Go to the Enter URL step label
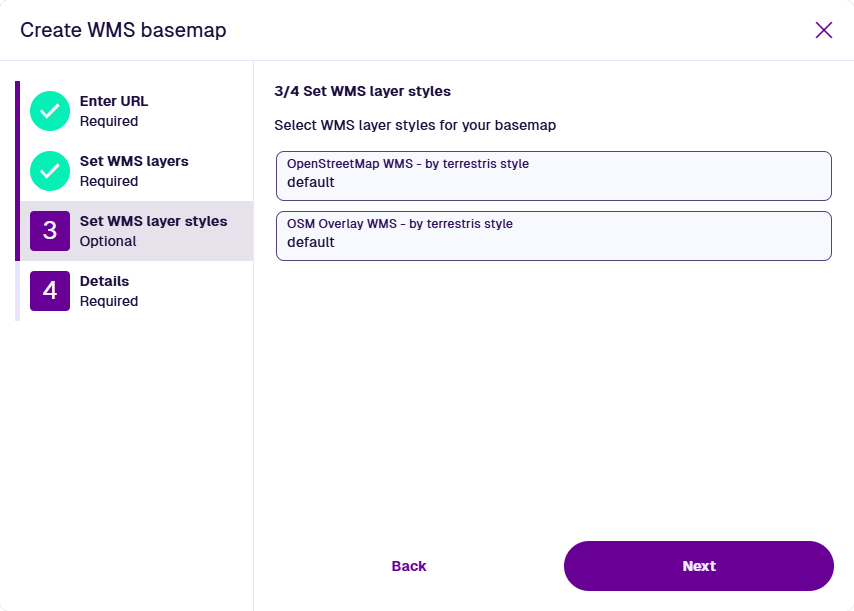The width and height of the screenshot is (854, 611). coord(114,101)
